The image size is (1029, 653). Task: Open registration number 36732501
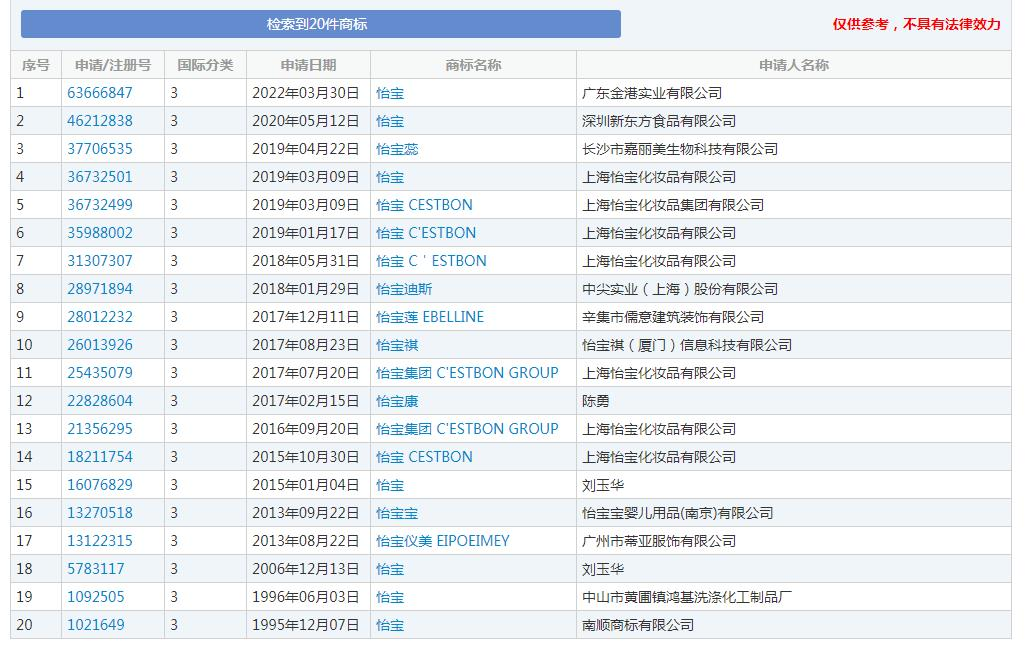pos(100,177)
